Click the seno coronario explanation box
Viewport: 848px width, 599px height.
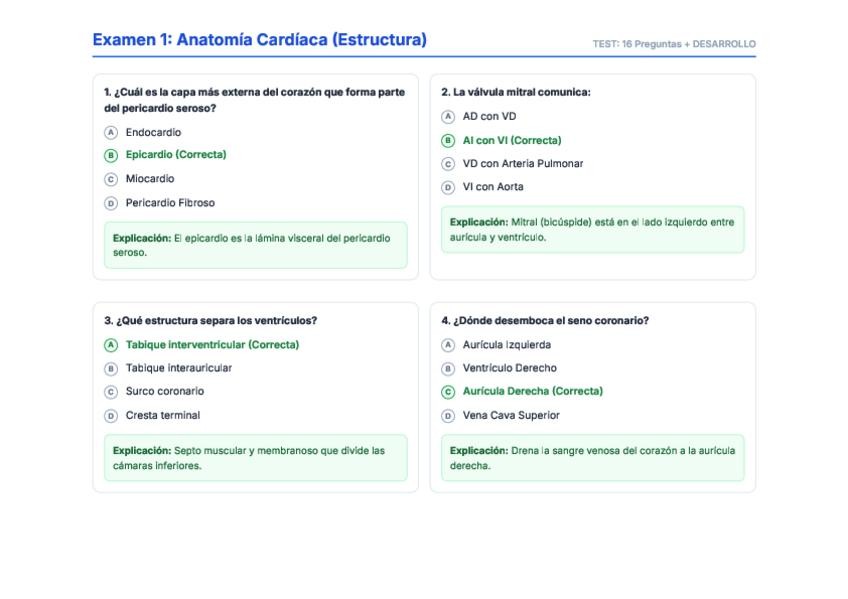592,458
